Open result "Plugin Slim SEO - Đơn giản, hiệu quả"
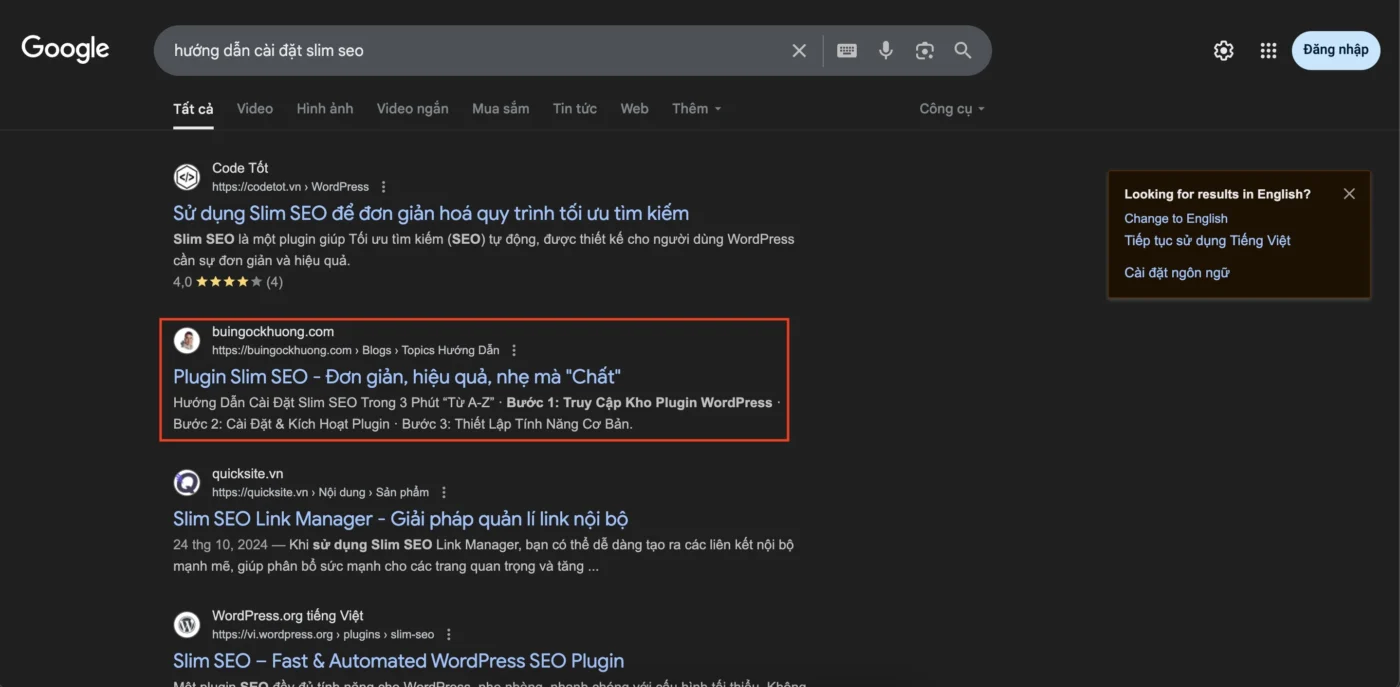 click(397, 377)
